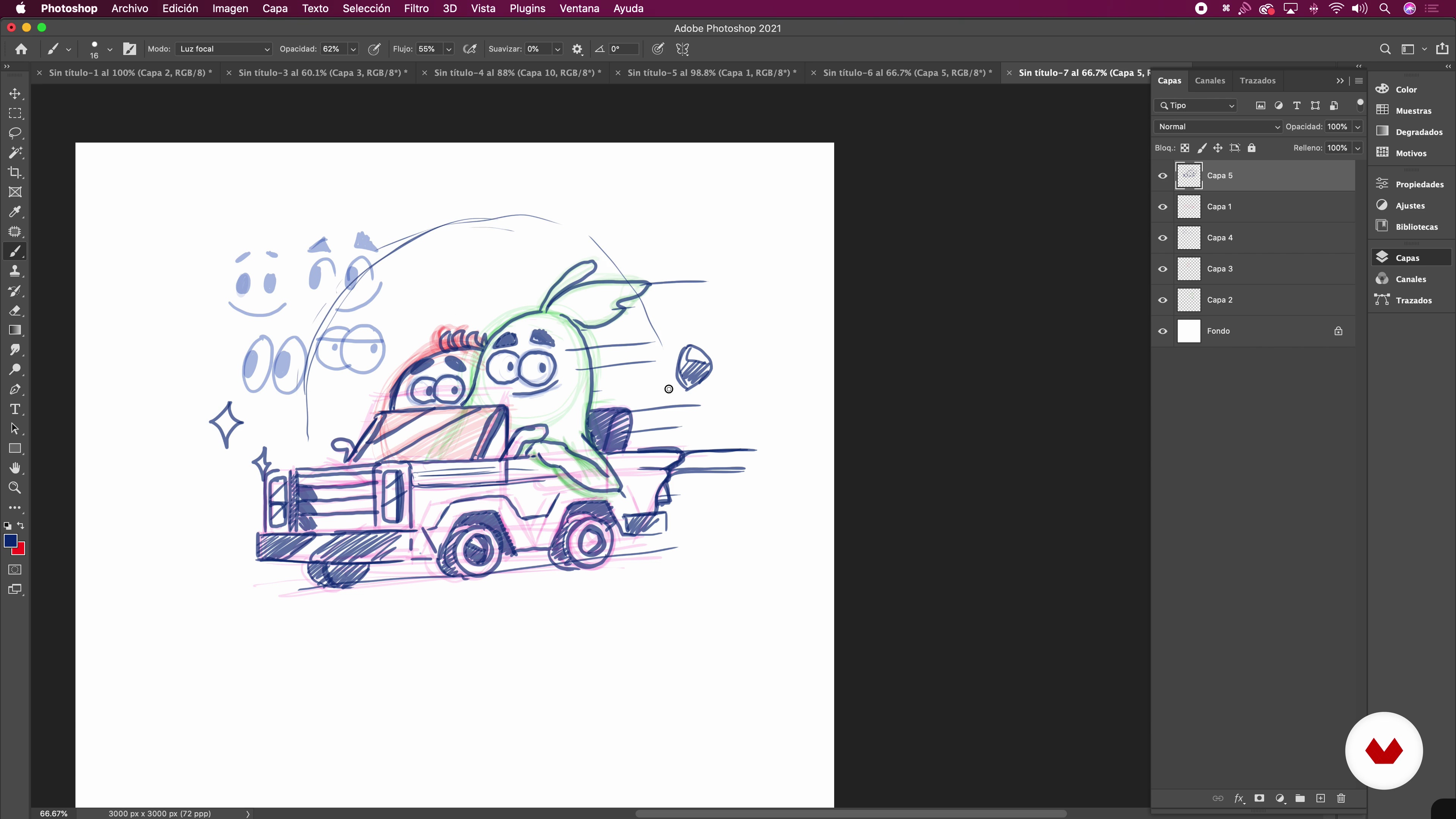Expand the Flujo value dropdown
This screenshot has height=819, width=1456.
tap(449, 49)
